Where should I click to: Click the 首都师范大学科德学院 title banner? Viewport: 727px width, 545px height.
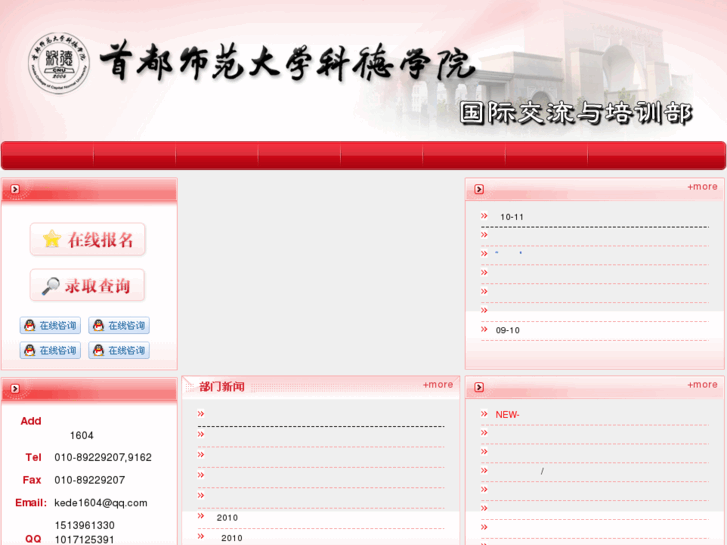coord(287,63)
